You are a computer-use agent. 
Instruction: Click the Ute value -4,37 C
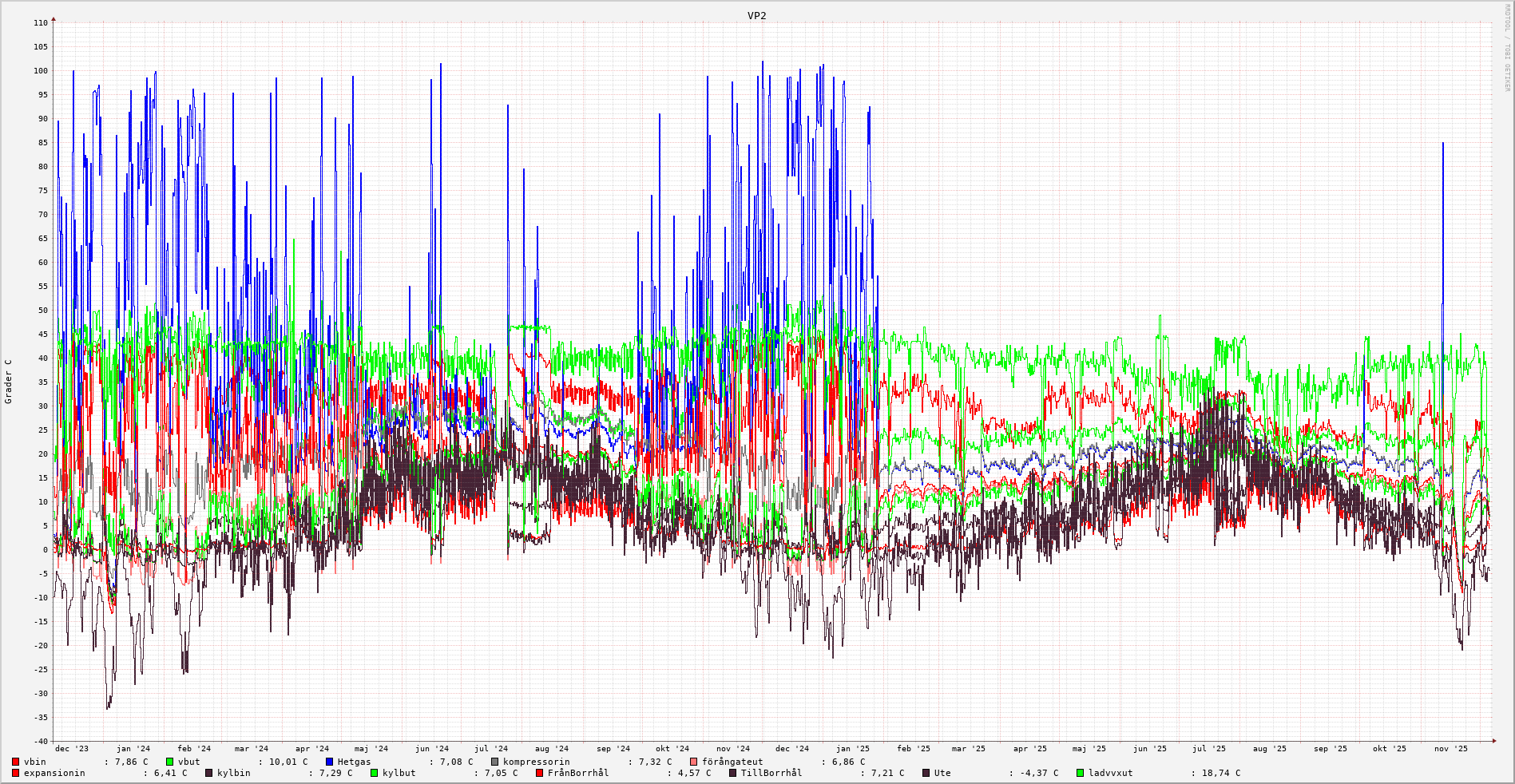click(1039, 773)
